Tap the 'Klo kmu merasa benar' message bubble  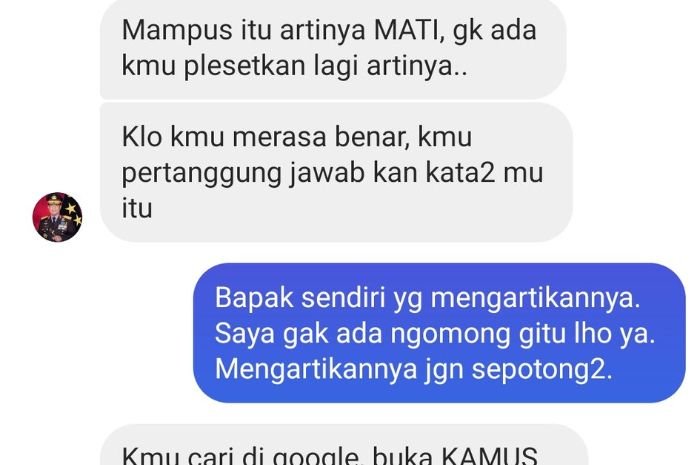pyautogui.click(x=336, y=172)
